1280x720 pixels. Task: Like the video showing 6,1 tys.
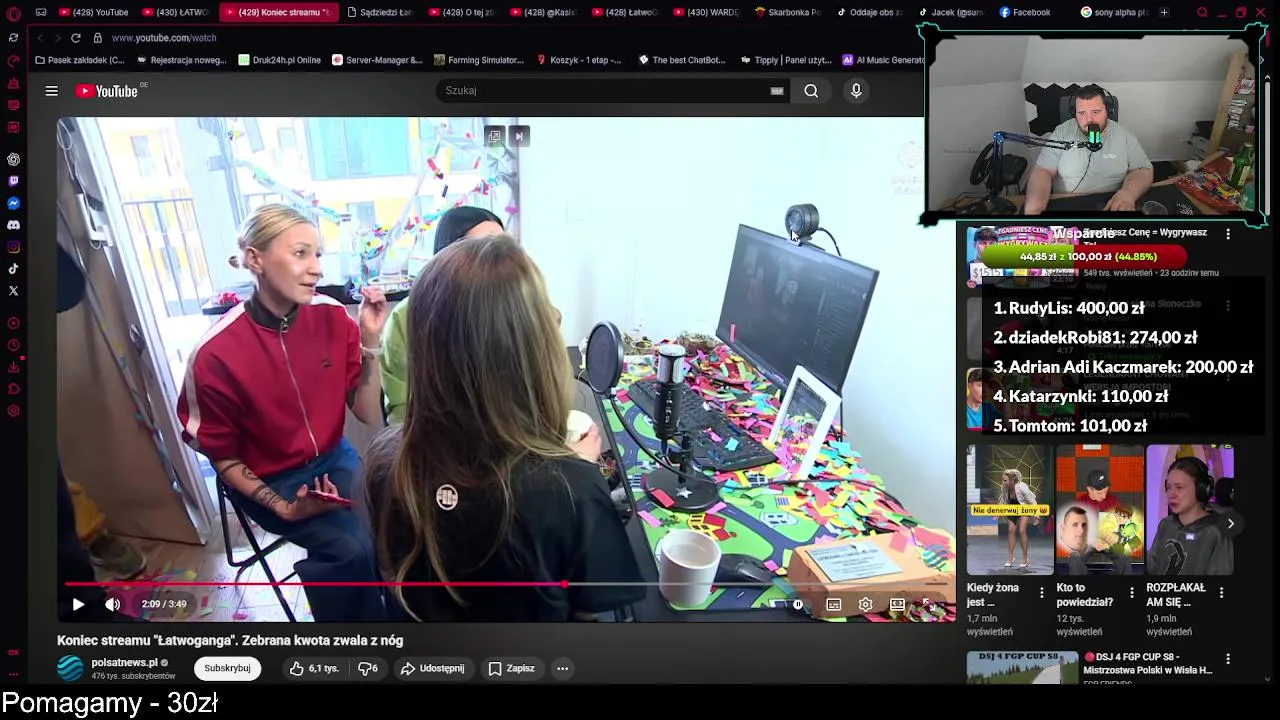[x=314, y=668]
